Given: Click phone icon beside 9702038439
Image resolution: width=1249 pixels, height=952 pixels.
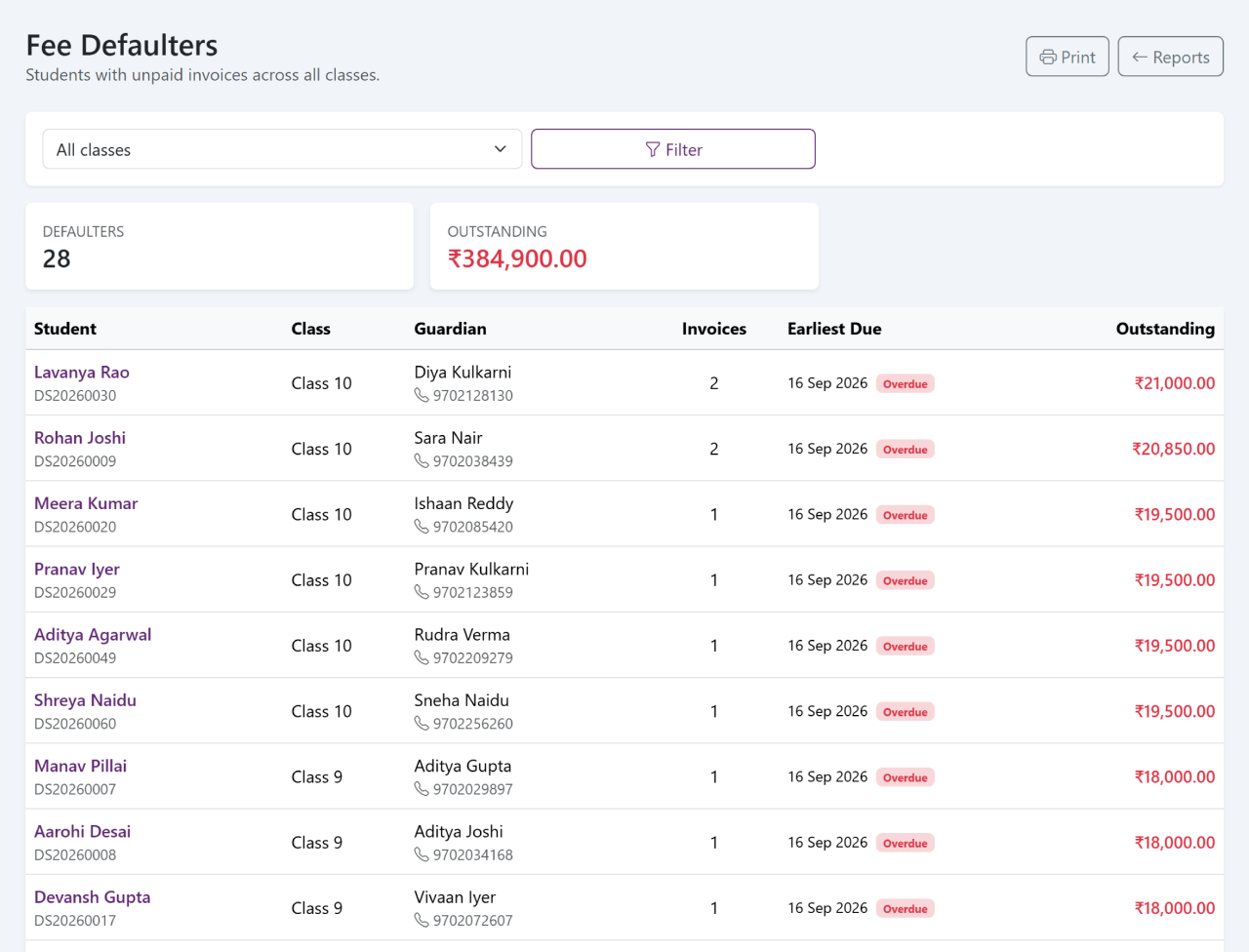Looking at the screenshot, I should (x=422, y=460).
